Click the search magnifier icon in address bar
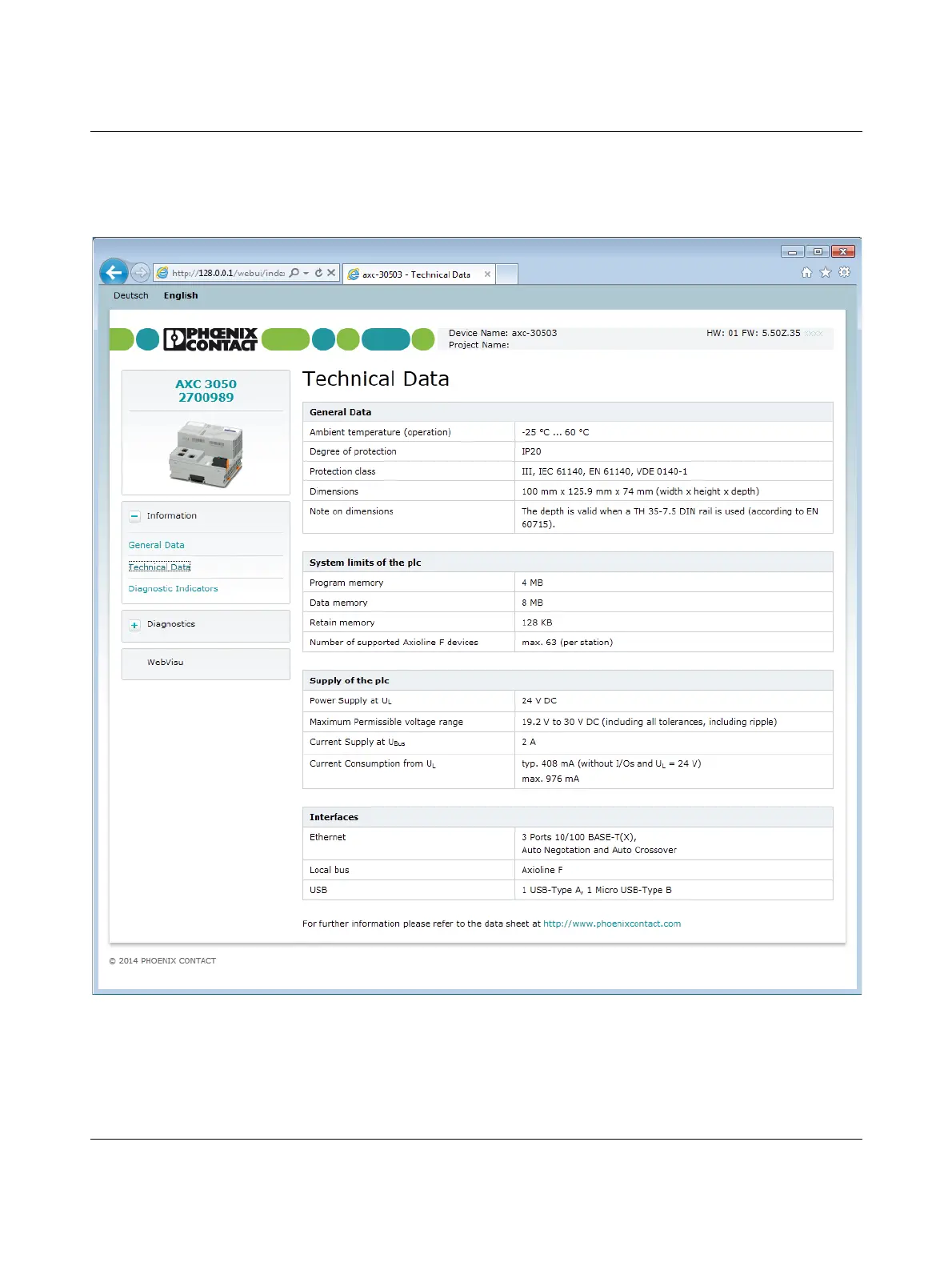952x1266 pixels. pyautogui.click(x=294, y=273)
